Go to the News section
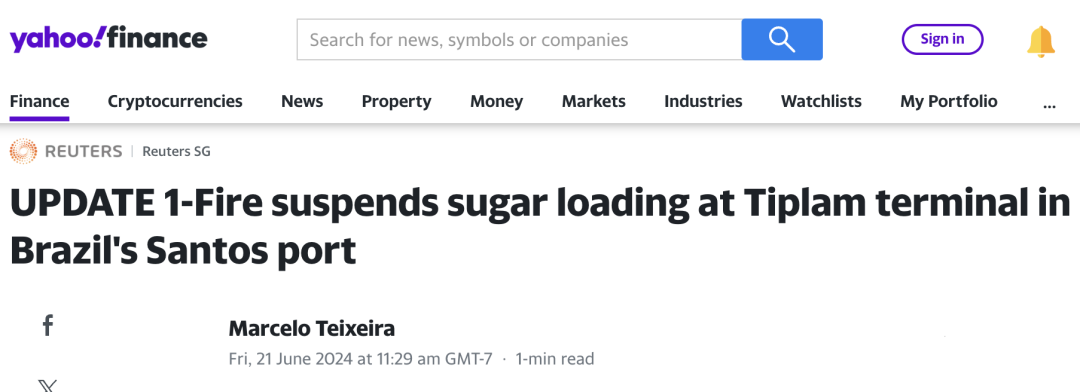Screen dimensions: 1080x392 tap(302, 101)
